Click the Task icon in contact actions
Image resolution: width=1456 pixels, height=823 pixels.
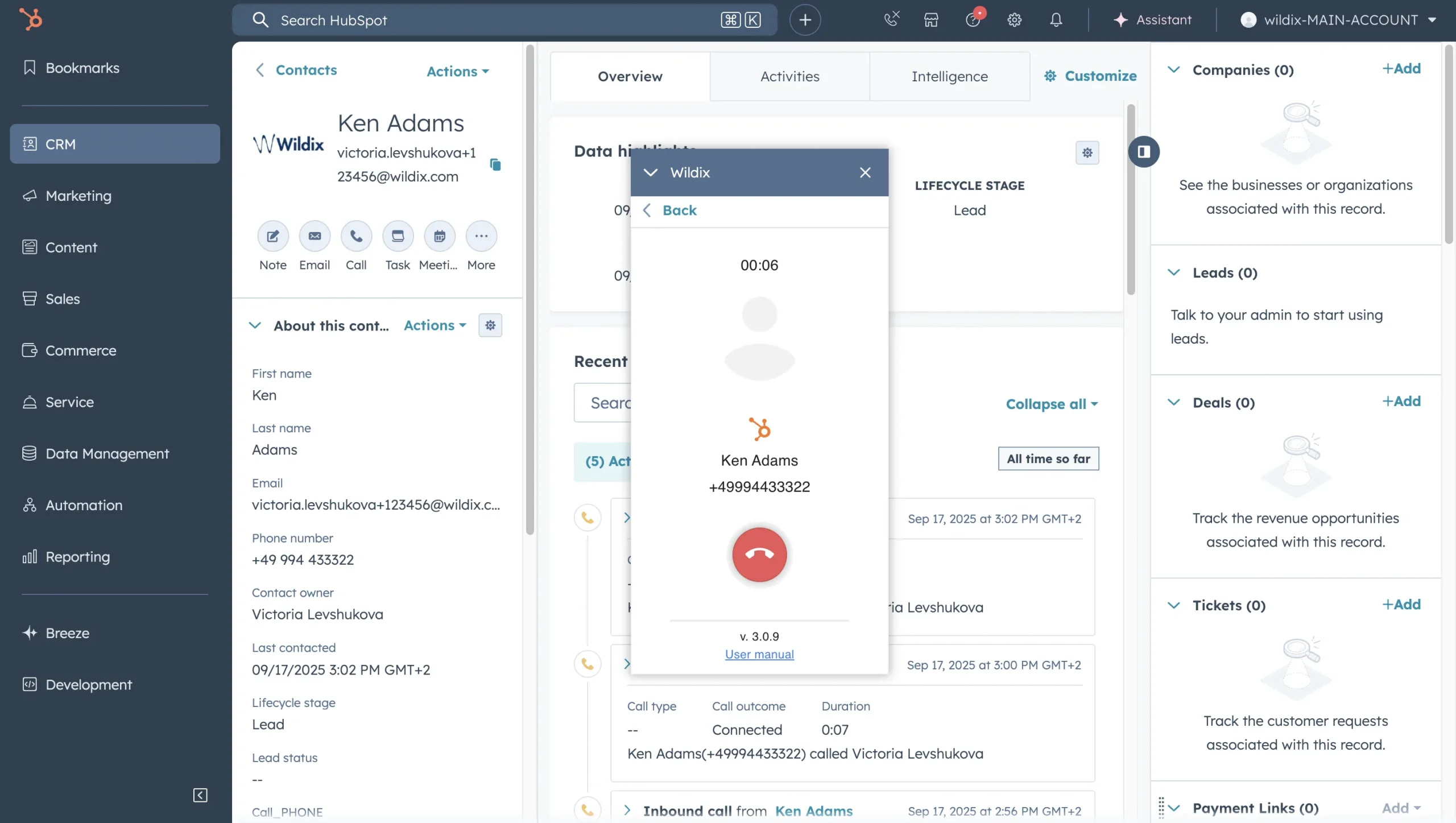pyautogui.click(x=398, y=236)
